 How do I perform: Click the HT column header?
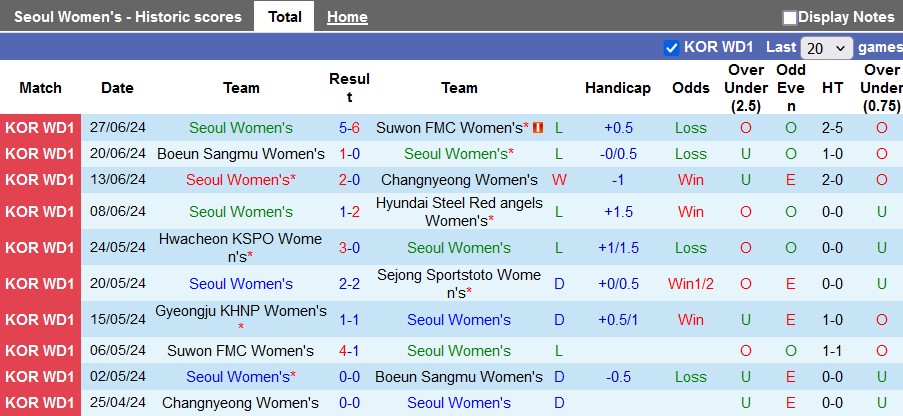832,88
